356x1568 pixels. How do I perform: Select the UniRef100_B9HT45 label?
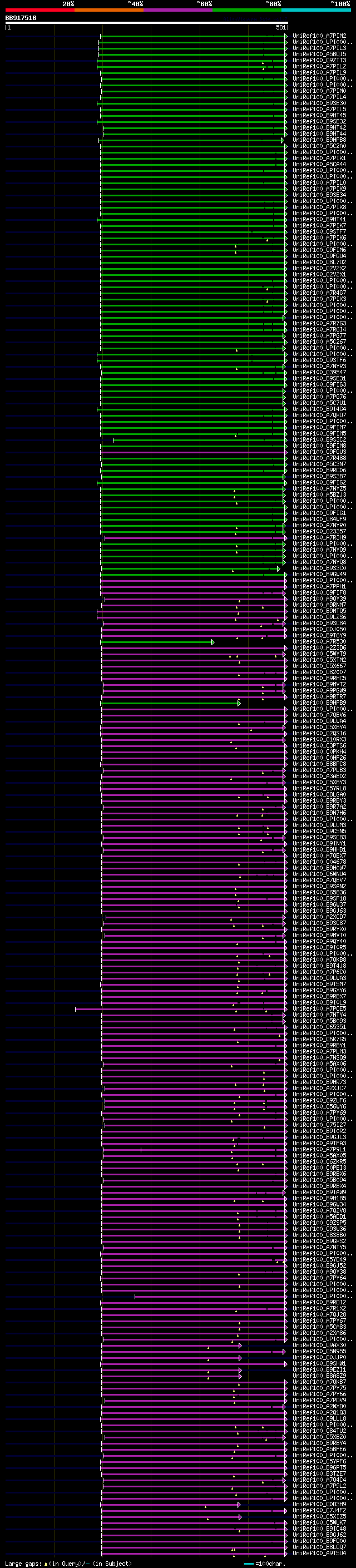point(319,116)
